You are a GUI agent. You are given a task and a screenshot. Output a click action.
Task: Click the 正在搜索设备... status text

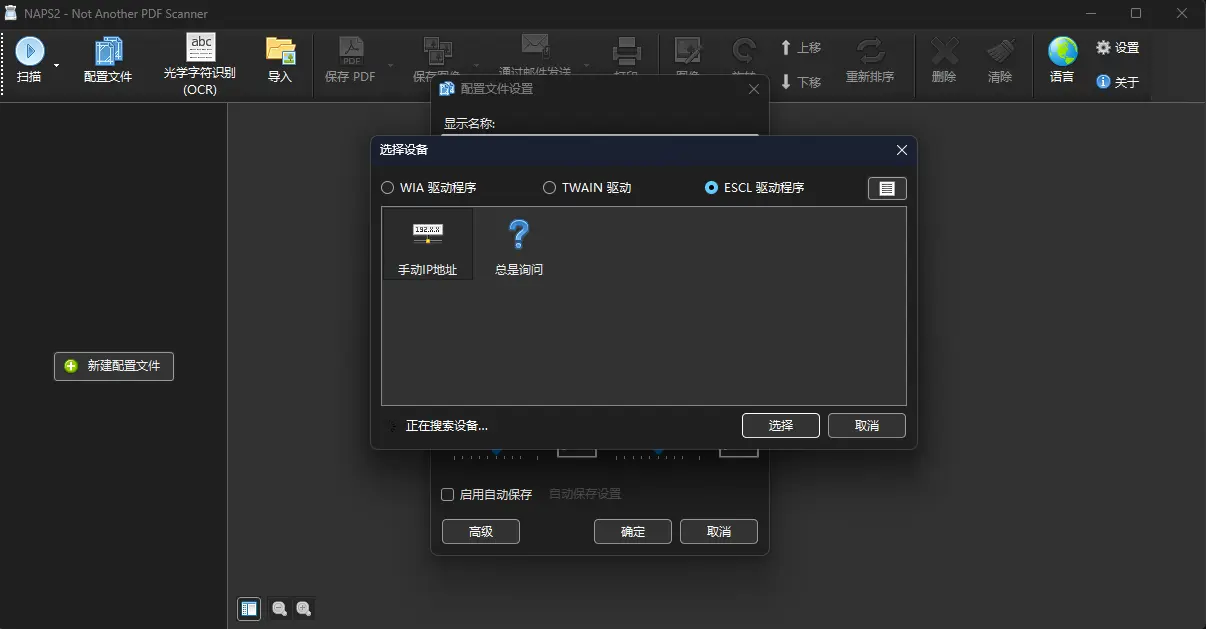pyautogui.click(x=447, y=426)
